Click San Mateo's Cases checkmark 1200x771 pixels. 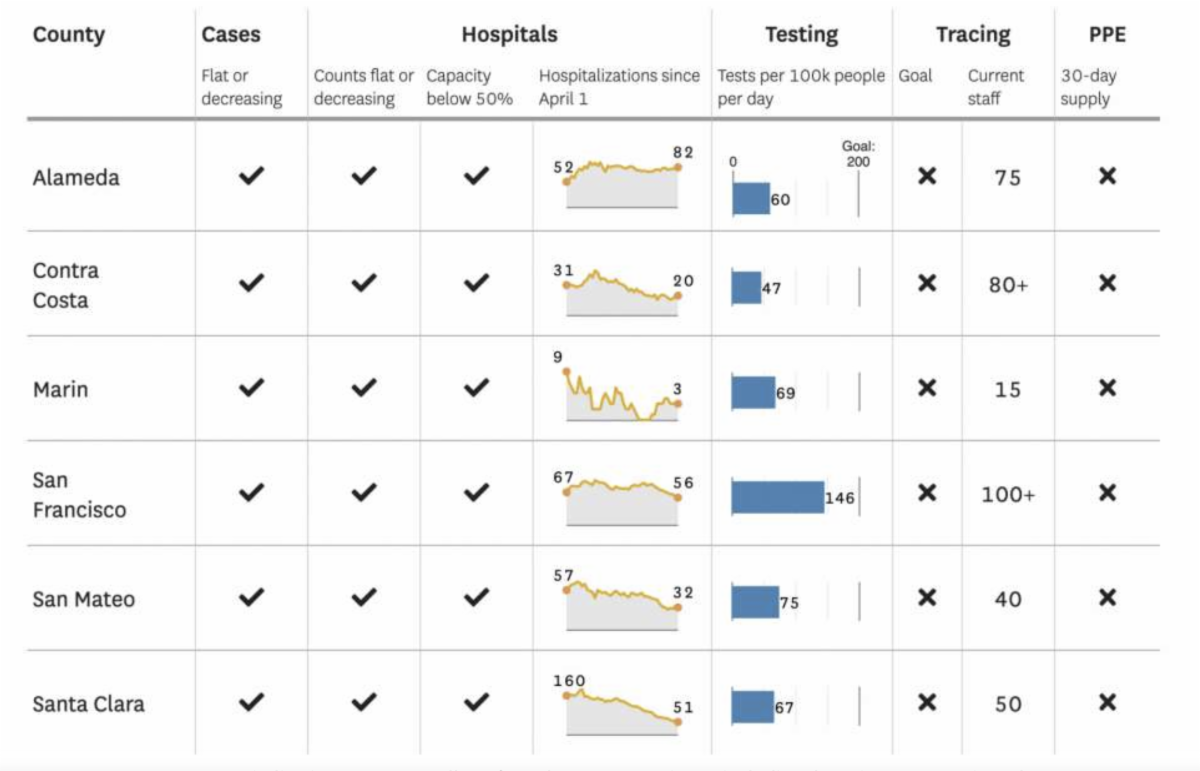[x=251, y=597]
